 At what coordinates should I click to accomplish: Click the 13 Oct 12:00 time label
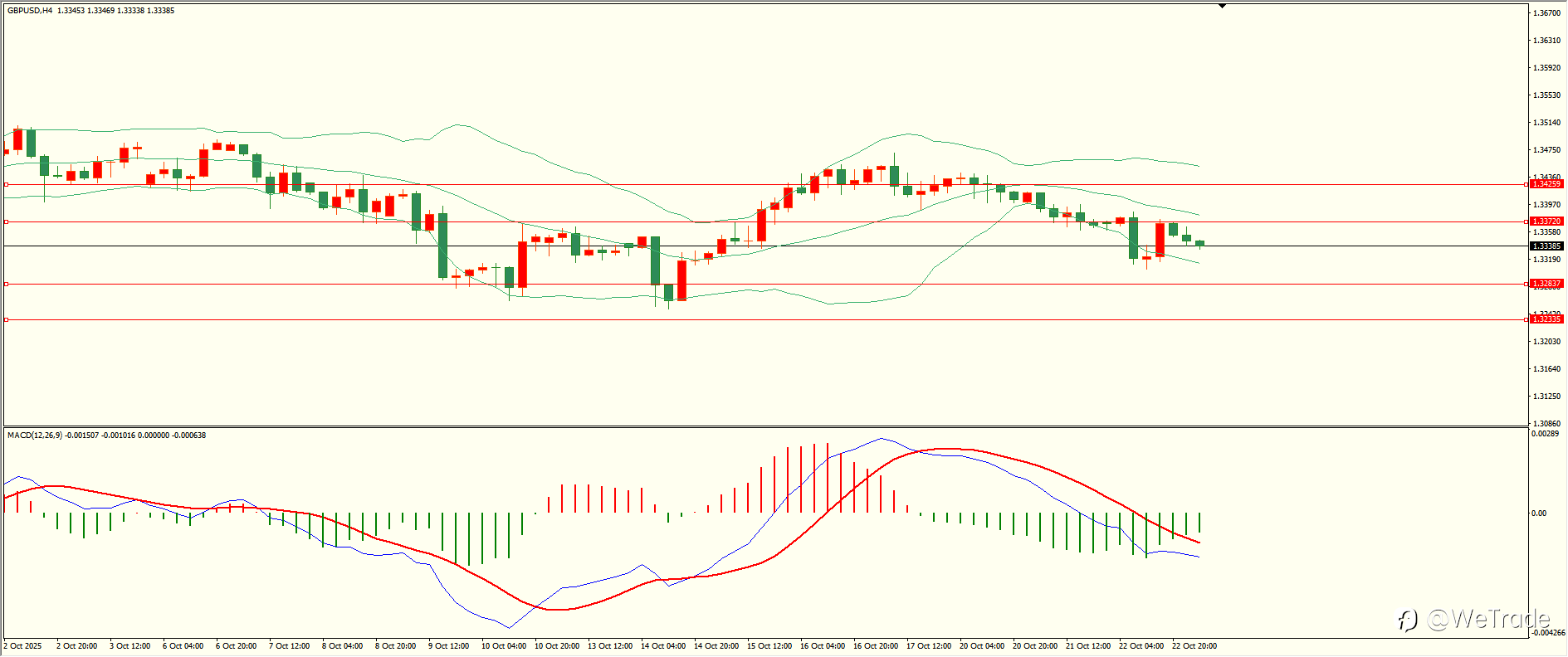click(x=610, y=646)
